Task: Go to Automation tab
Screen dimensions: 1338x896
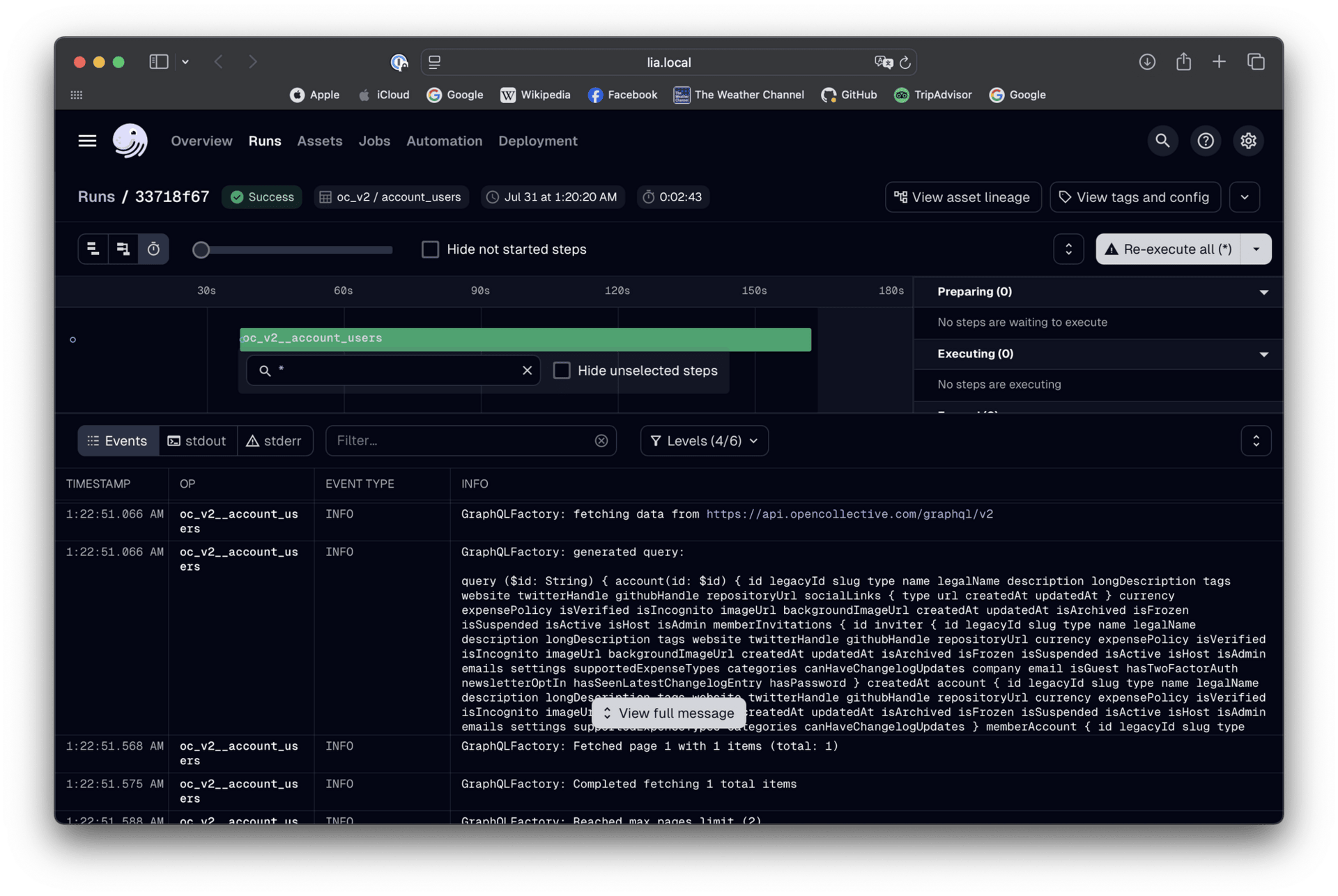Action: [x=444, y=141]
